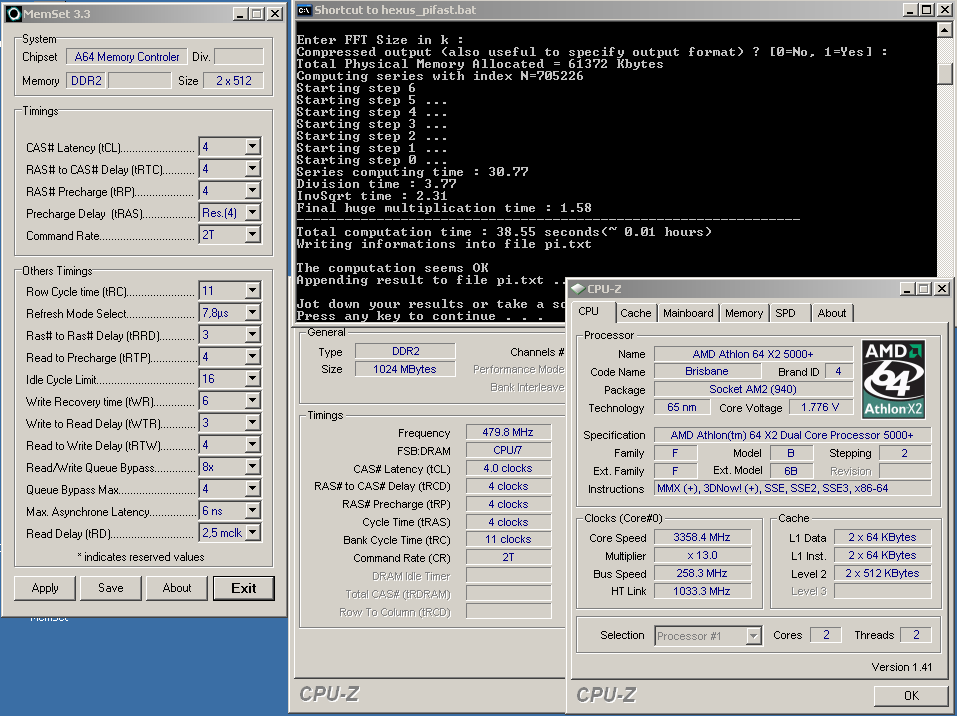Open Ras# to Ras# Delay dropdown
The image size is (959, 716).
253,335
